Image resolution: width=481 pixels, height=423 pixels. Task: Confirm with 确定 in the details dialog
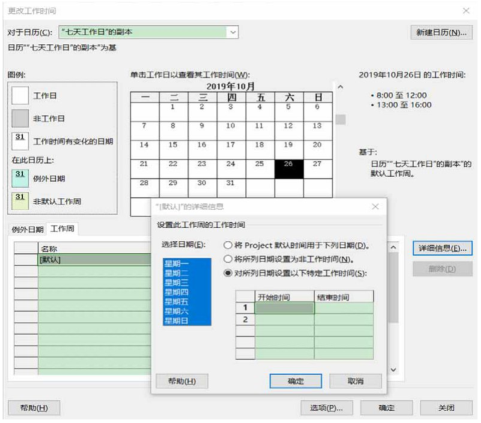(296, 381)
